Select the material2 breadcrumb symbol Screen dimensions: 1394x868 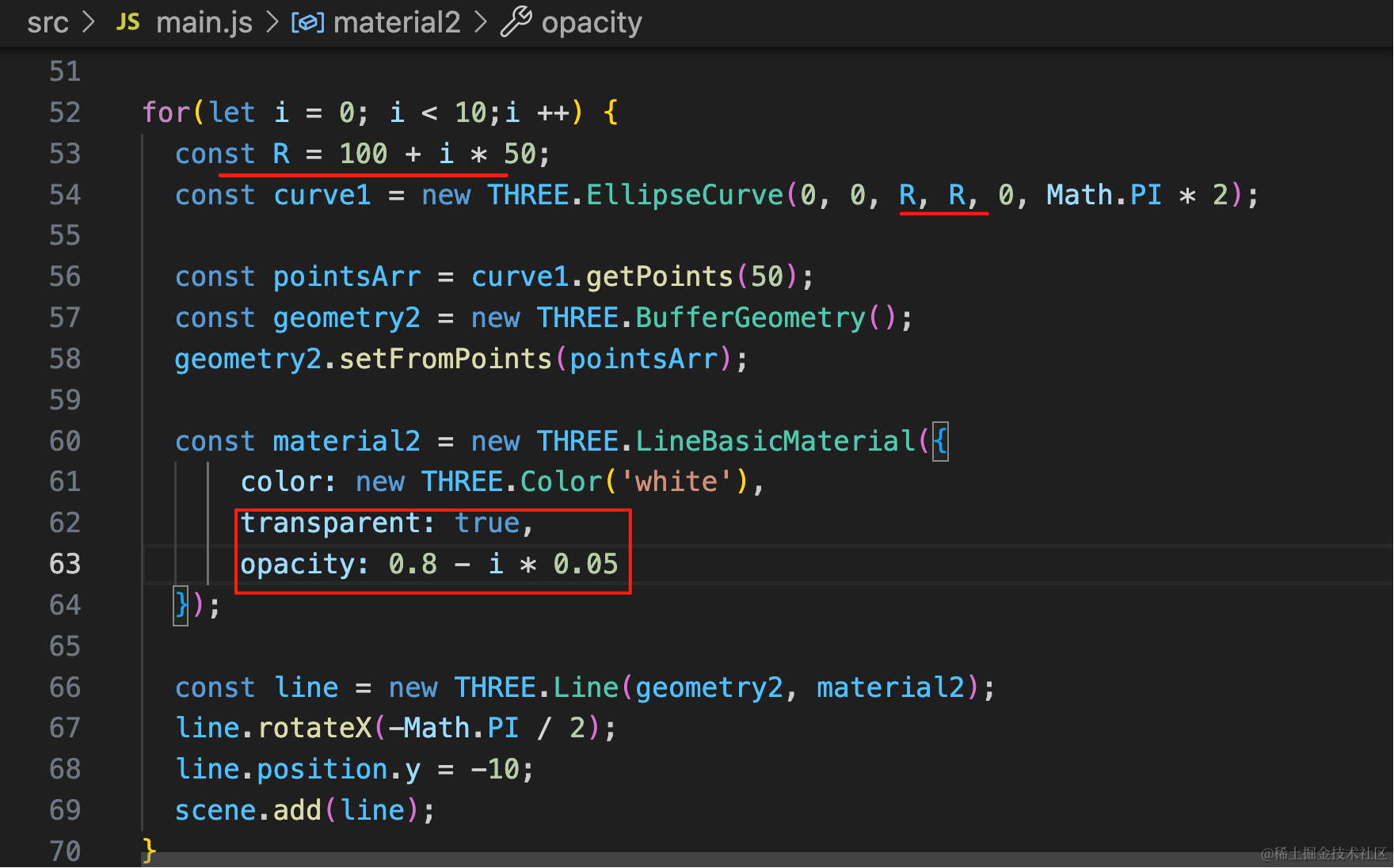pos(397,22)
